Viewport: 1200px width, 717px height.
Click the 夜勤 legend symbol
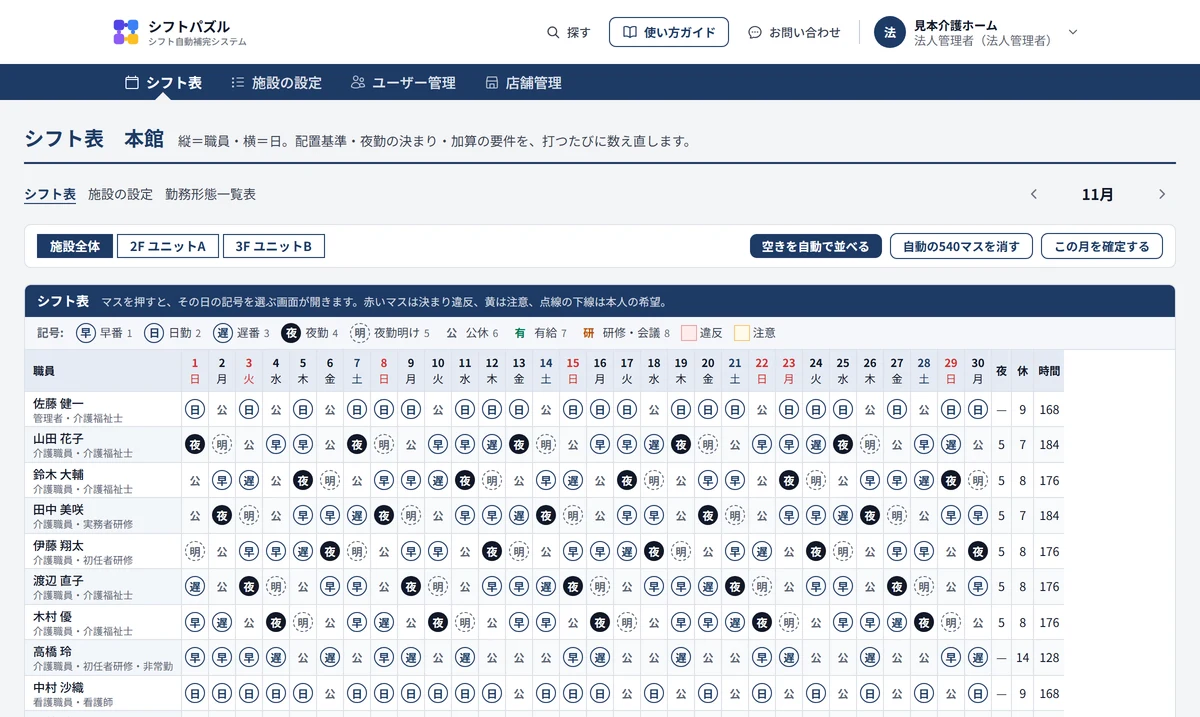pyautogui.click(x=291, y=333)
